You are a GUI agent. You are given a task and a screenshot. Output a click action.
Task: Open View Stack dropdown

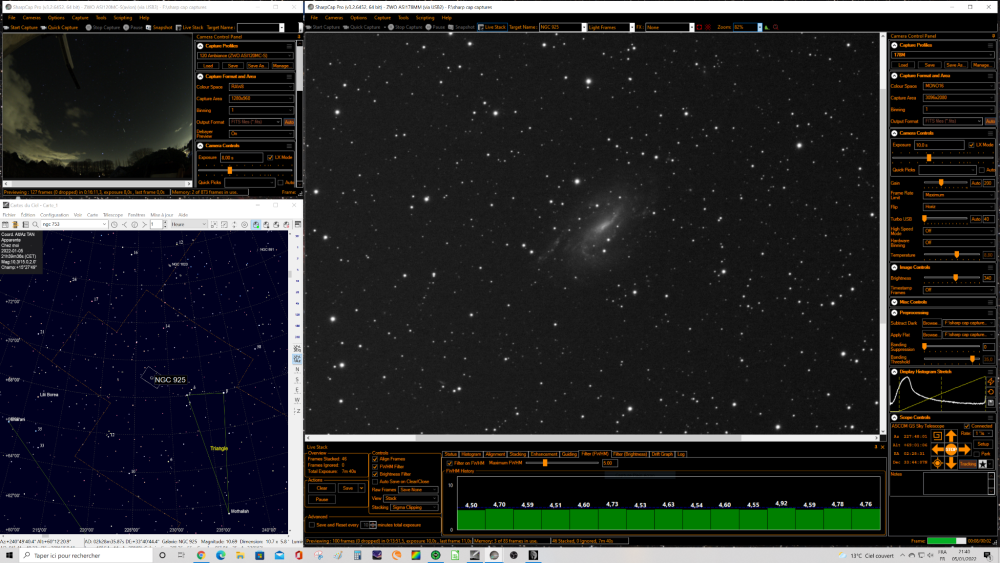pyautogui.click(x=411, y=498)
